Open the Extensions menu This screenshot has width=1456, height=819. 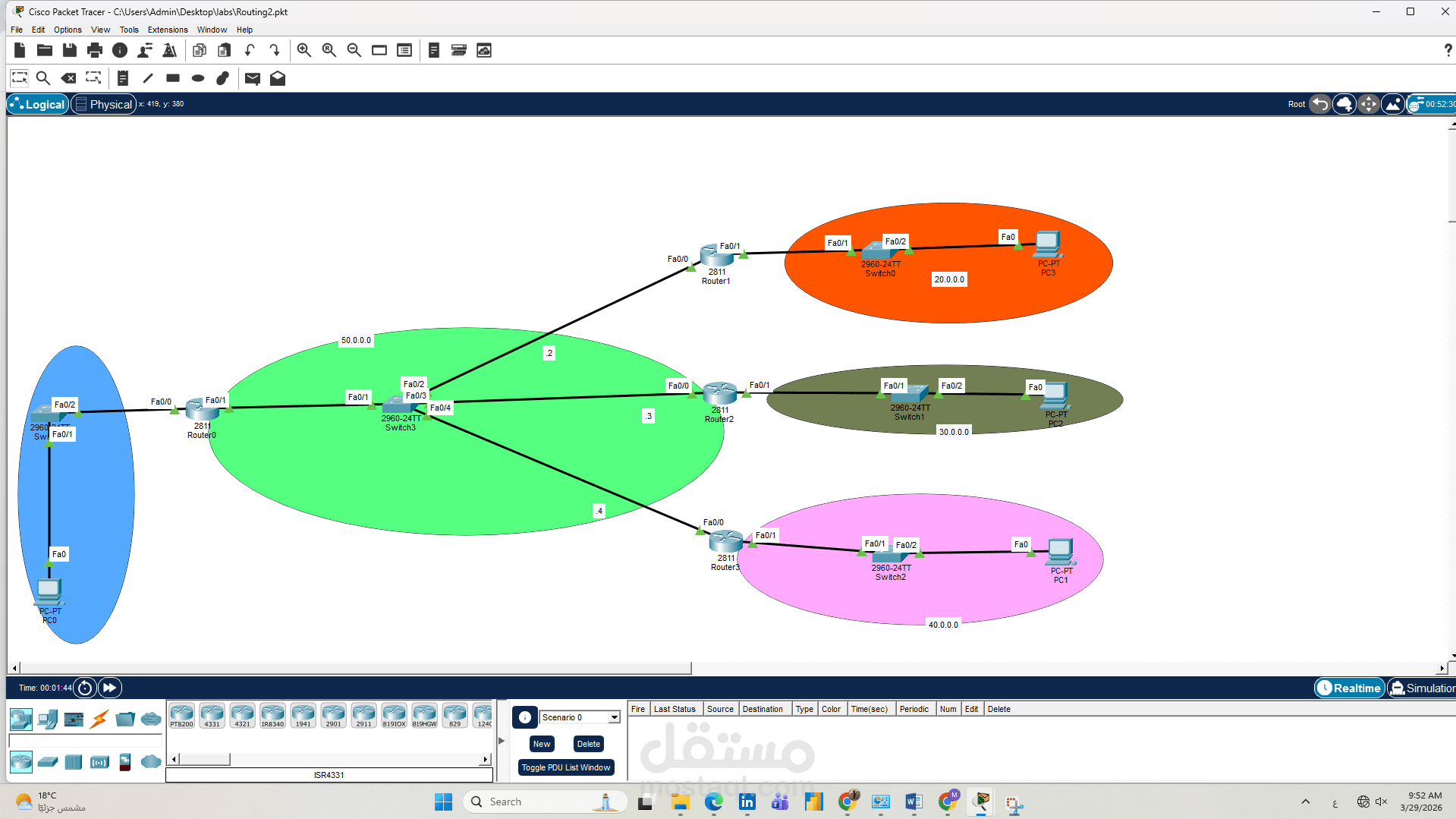tap(167, 30)
